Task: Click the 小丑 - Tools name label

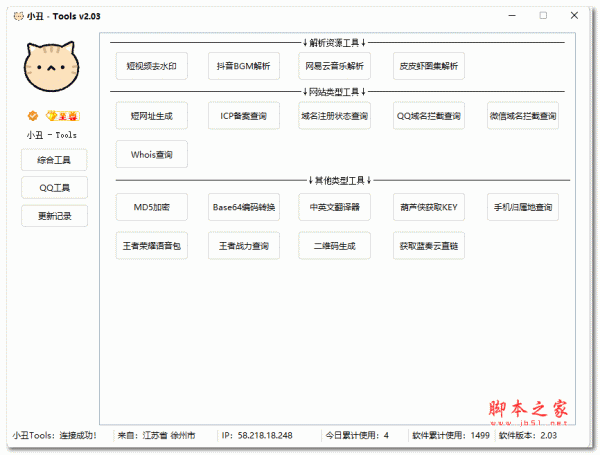Action: tap(52, 135)
